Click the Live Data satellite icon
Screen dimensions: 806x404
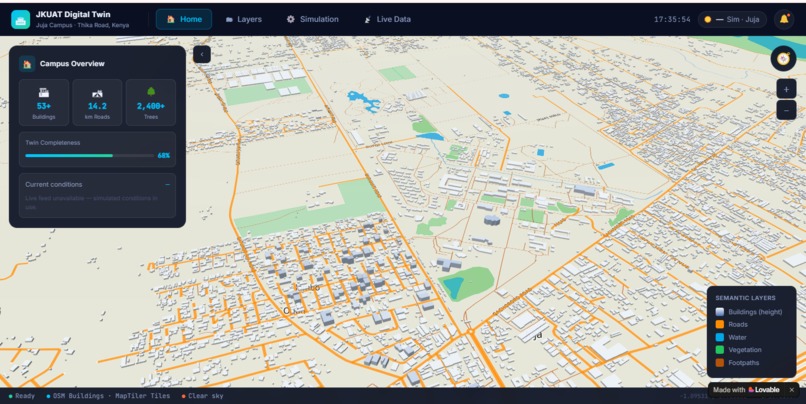point(368,20)
